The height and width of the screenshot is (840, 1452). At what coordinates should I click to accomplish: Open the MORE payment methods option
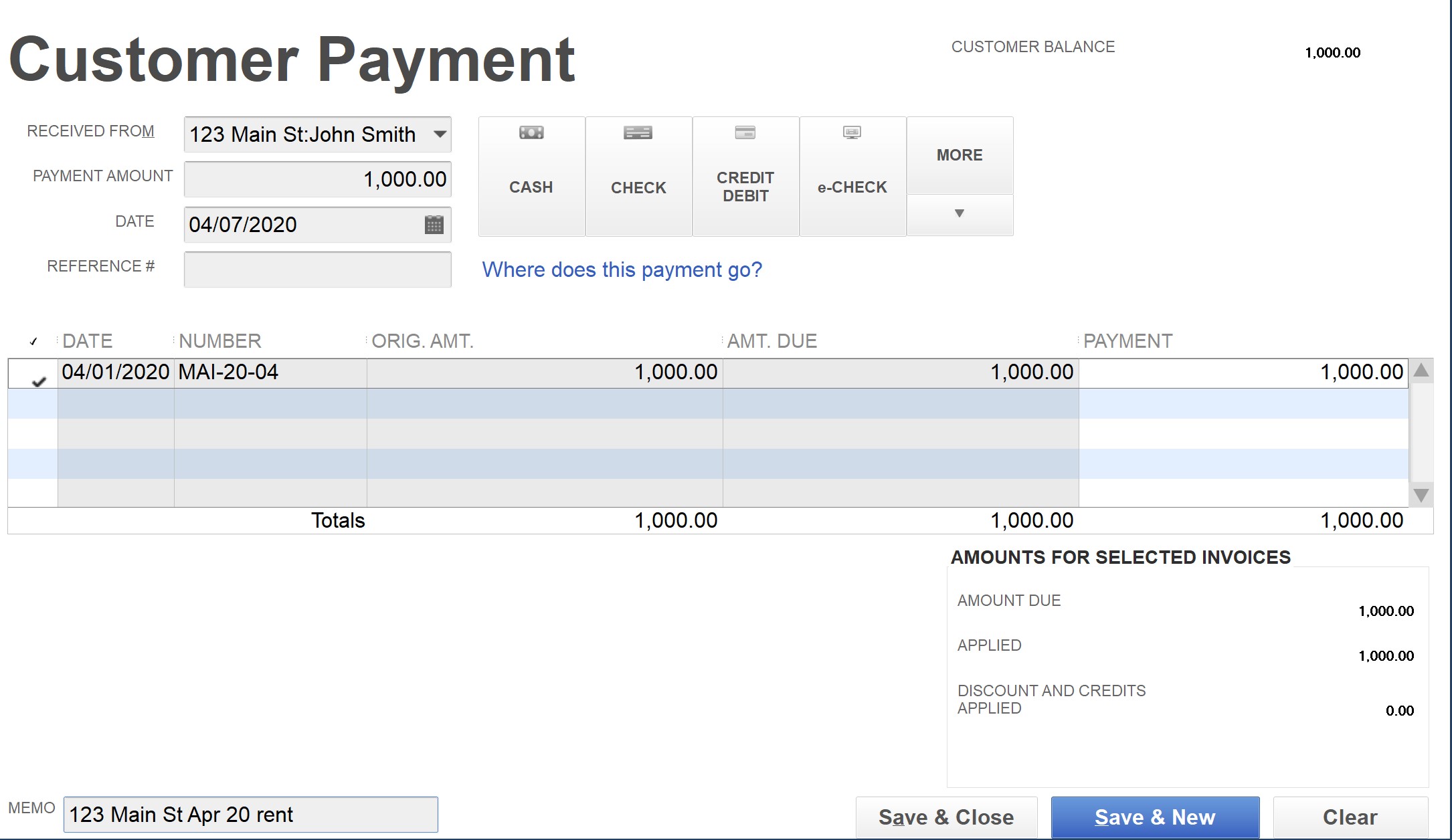point(959,154)
